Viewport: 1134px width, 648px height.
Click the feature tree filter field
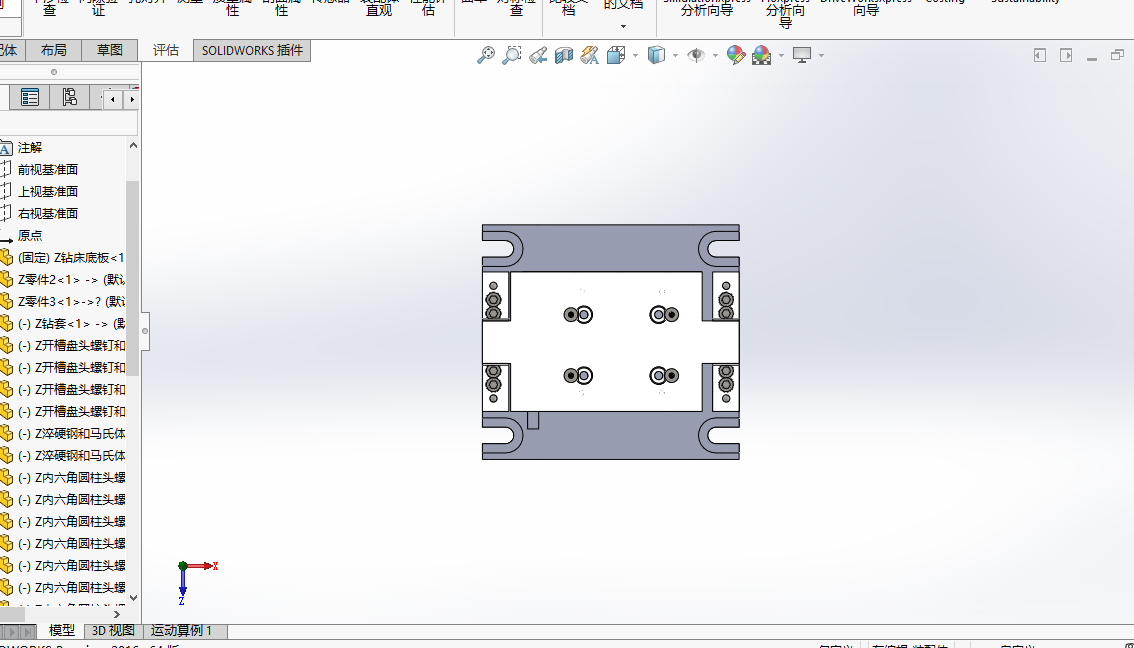[69, 122]
